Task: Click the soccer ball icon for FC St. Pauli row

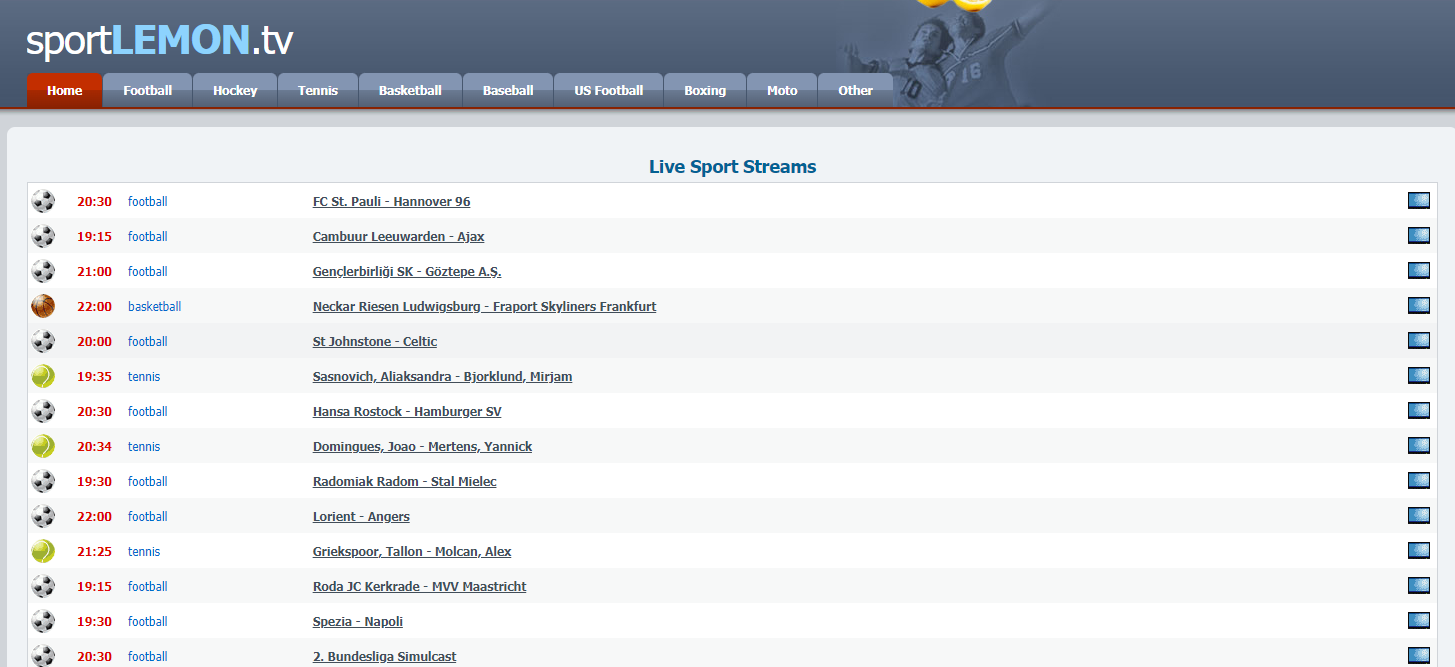Action: [43, 201]
